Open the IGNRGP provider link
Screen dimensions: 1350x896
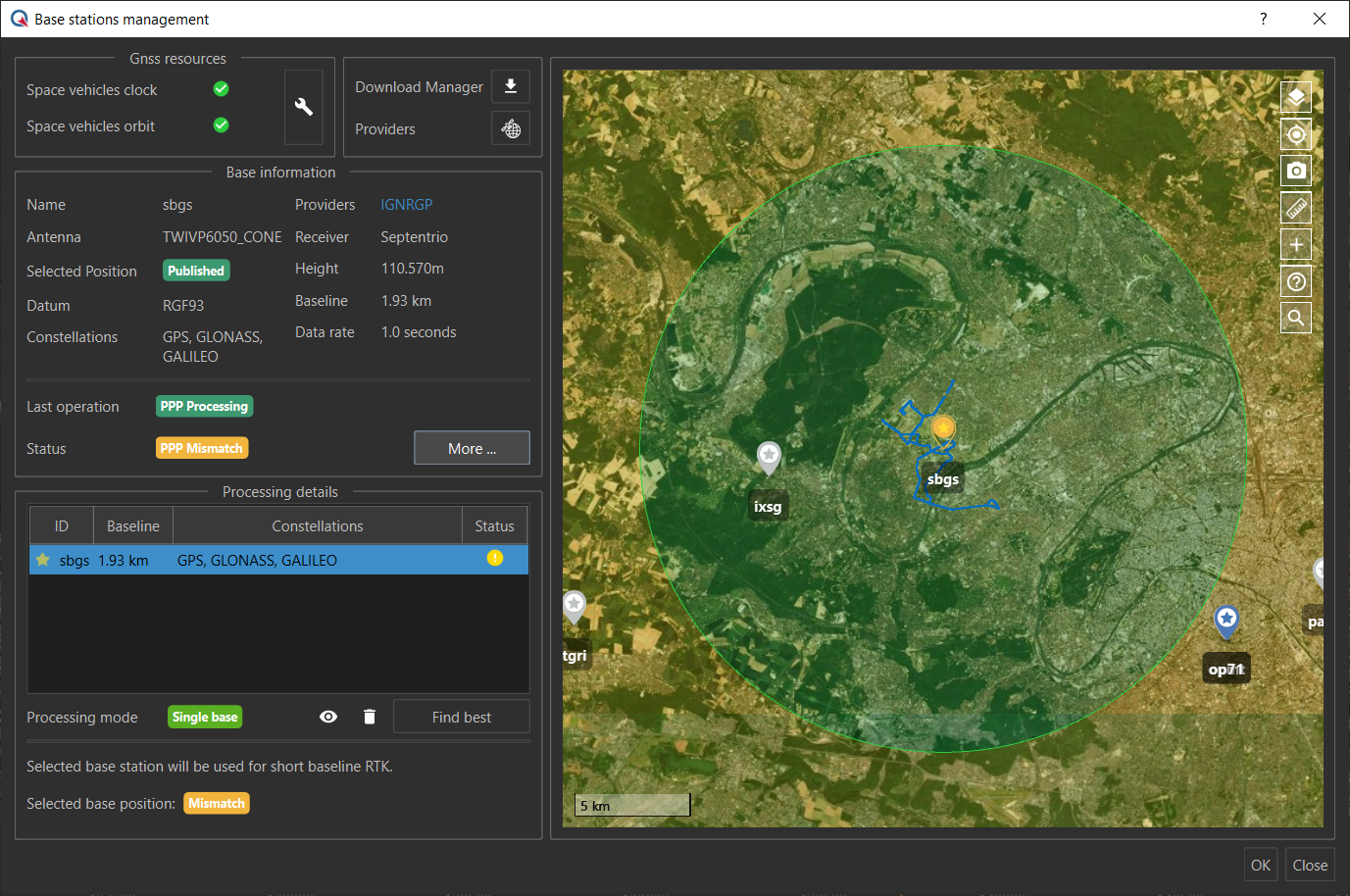pyautogui.click(x=406, y=205)
